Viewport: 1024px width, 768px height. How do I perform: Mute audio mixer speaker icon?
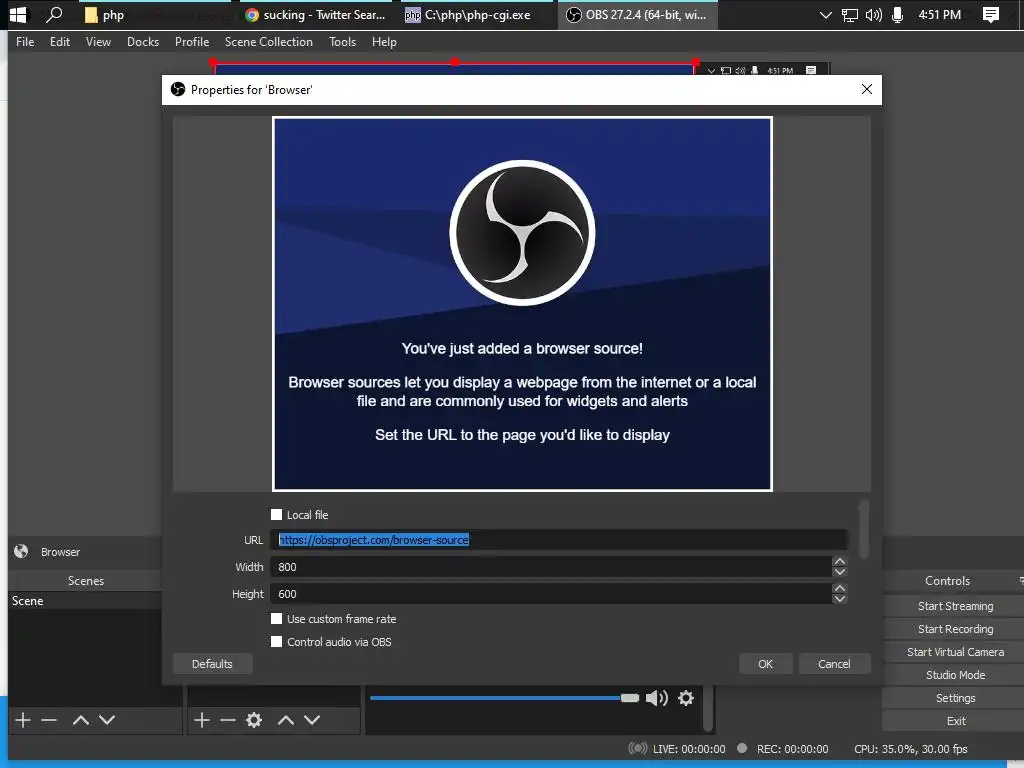[656, 698]
